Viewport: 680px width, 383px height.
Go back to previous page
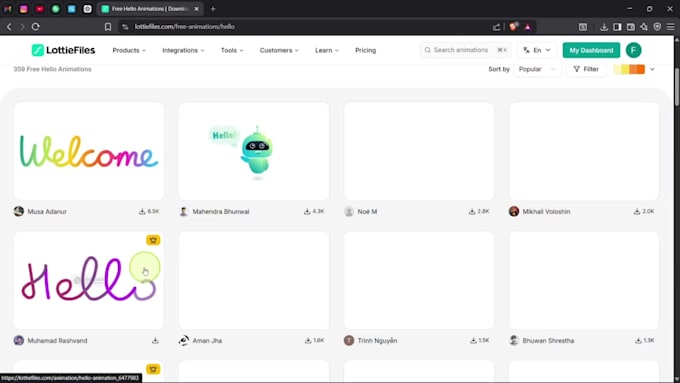(9, 26)
